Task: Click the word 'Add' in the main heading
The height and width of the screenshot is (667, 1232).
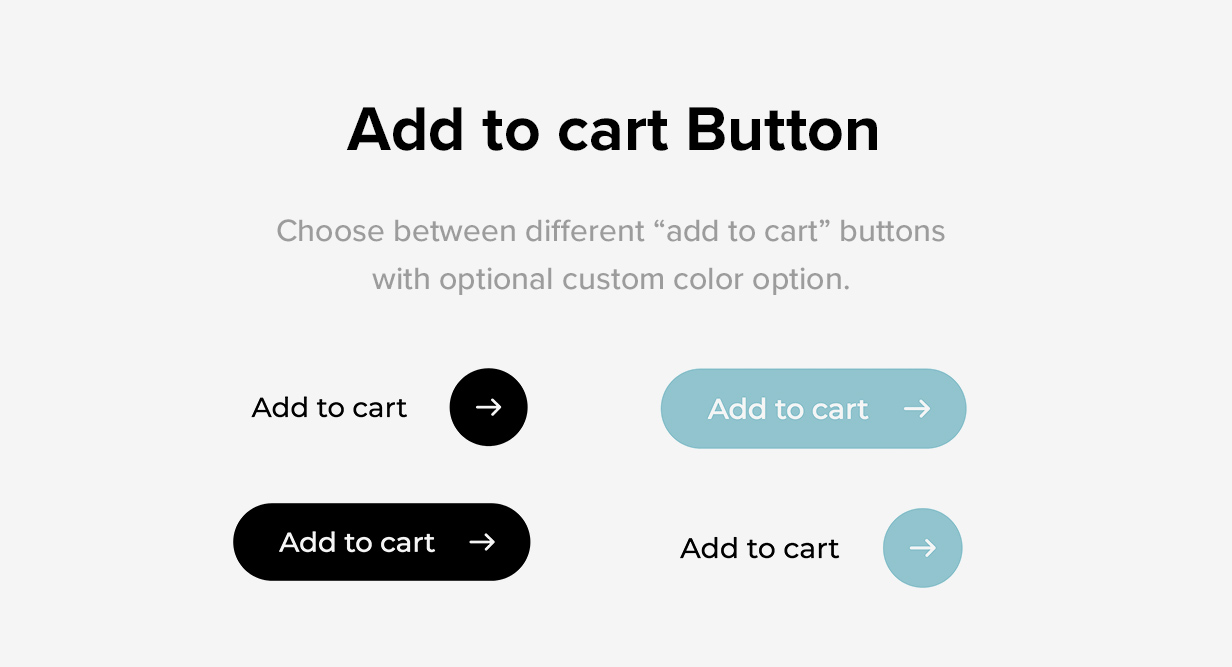Action: [405, 130]
